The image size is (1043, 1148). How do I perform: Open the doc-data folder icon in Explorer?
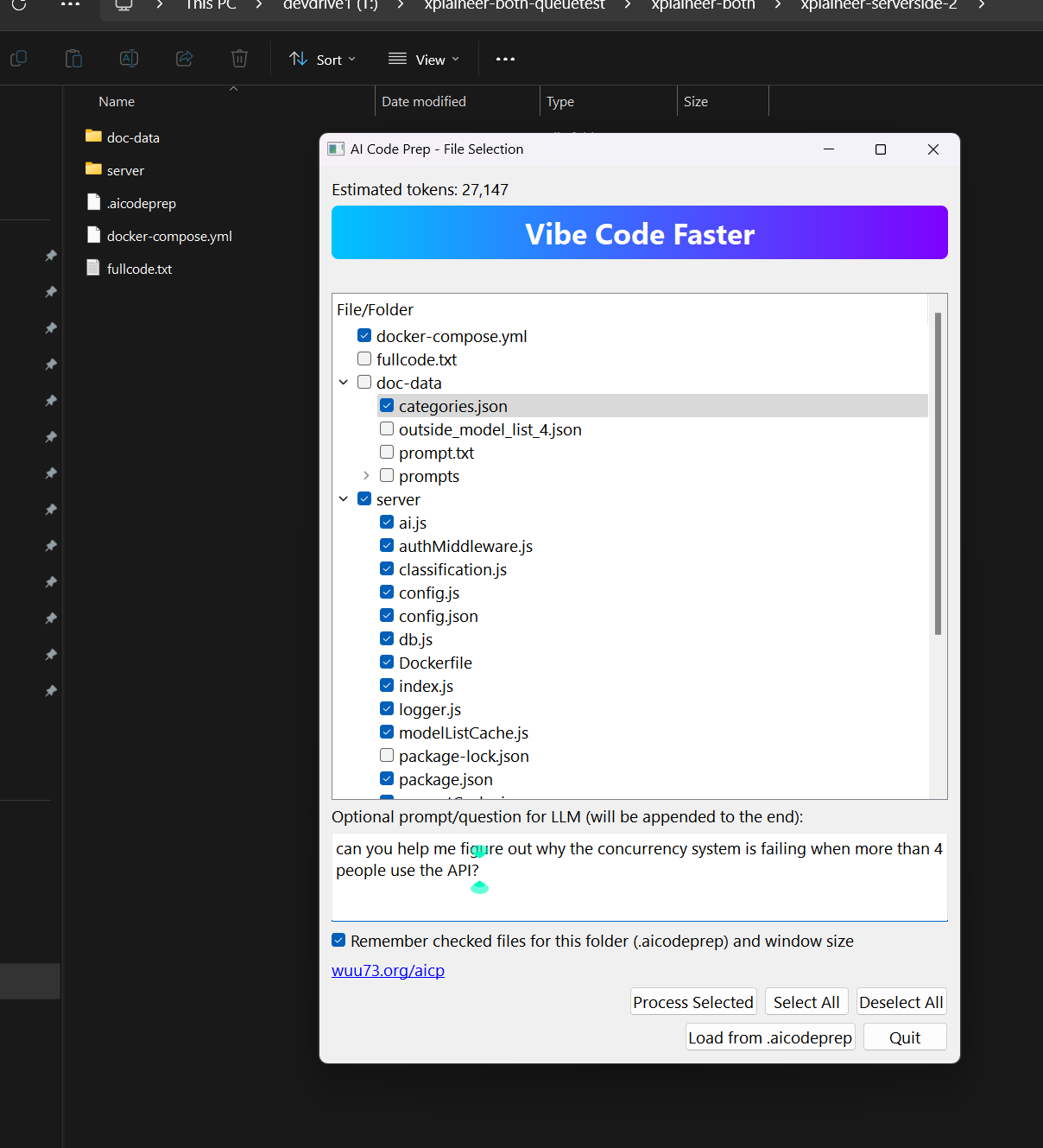point(94,136)
